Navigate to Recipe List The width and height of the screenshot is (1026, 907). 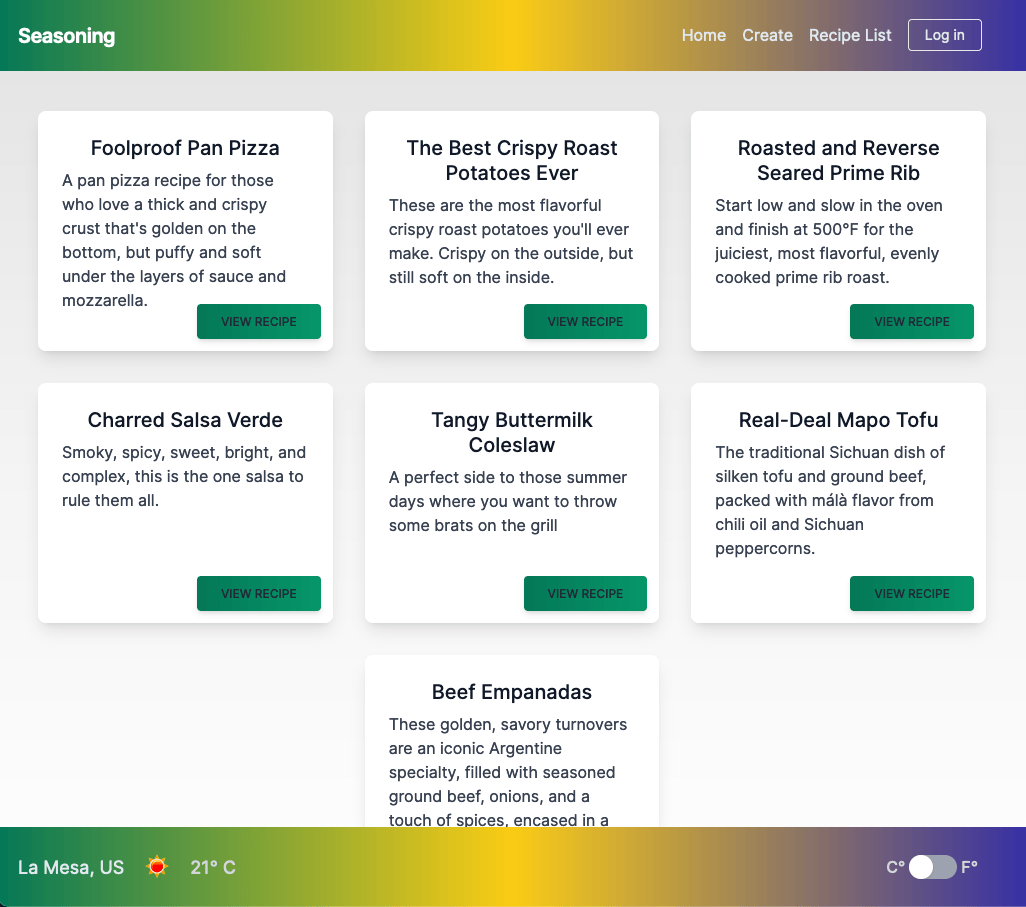click(x=850, y=35)
